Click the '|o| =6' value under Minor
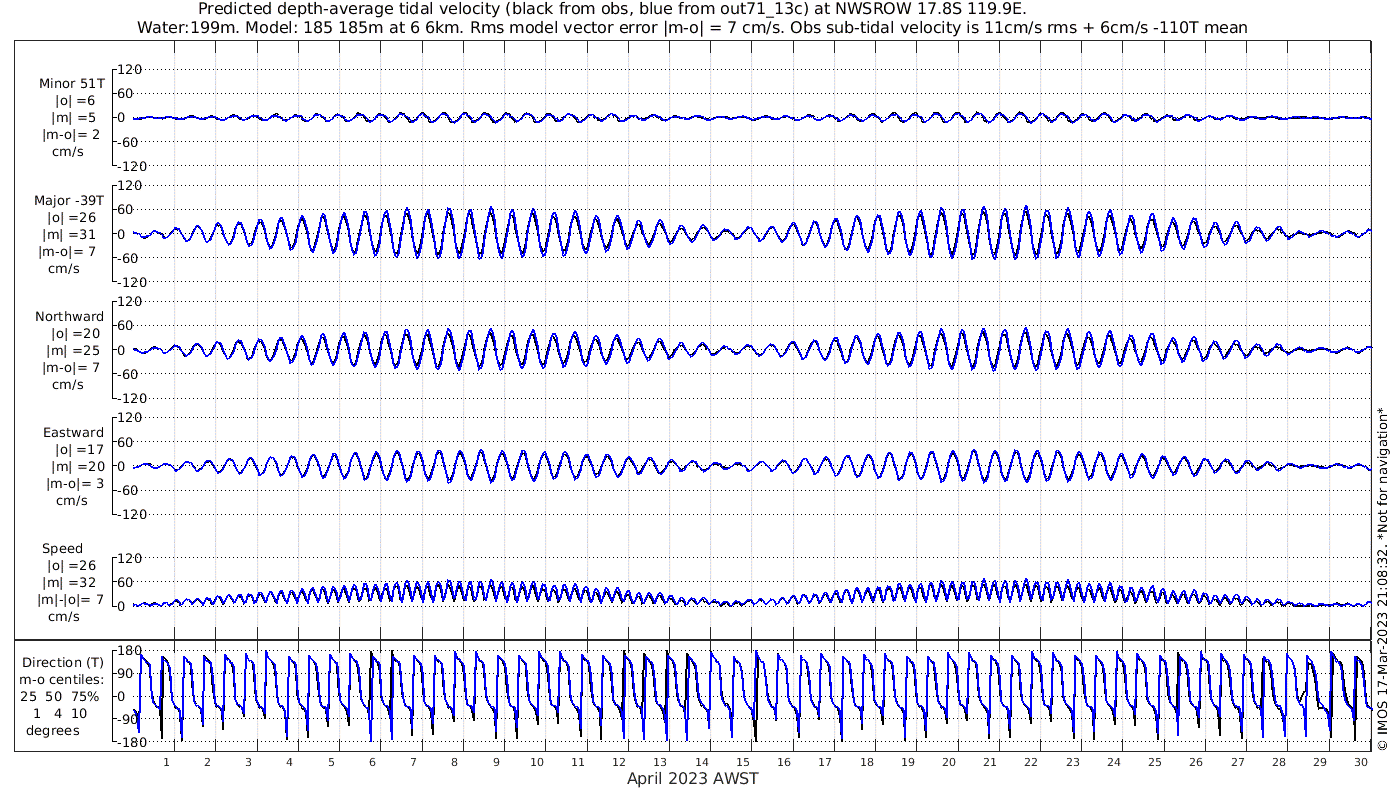This screenshot has height=800, width=1400. (75, 101)
